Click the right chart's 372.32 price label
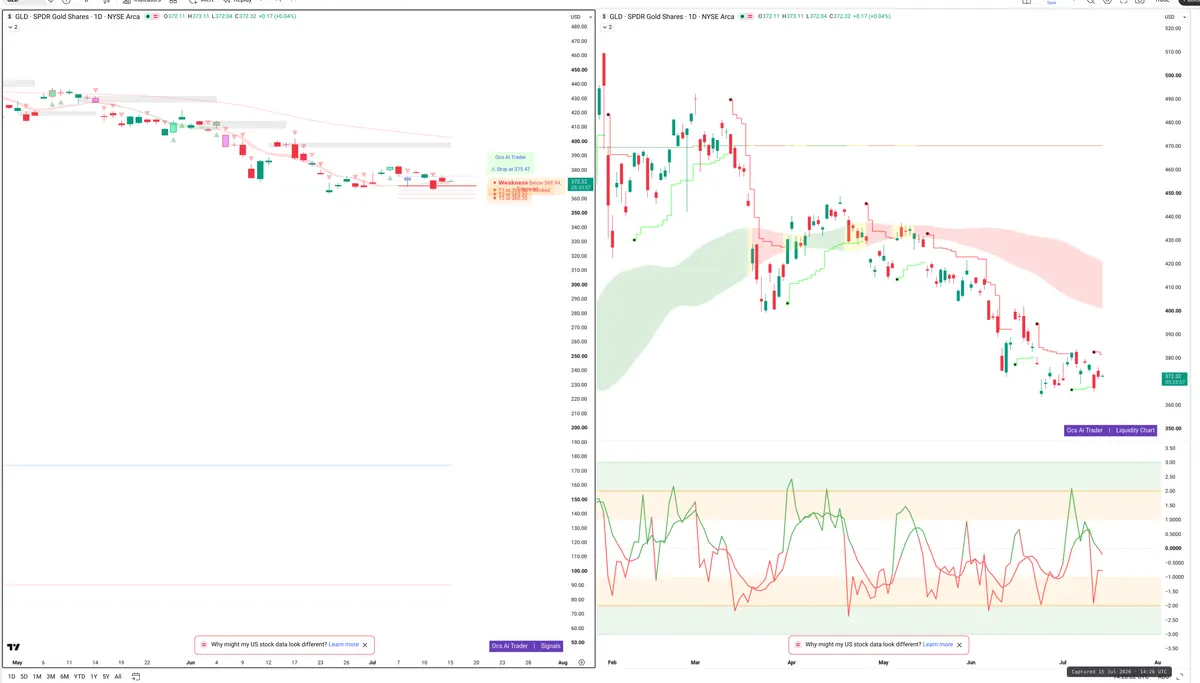The image size is (1200, 683). point(1174,379)
